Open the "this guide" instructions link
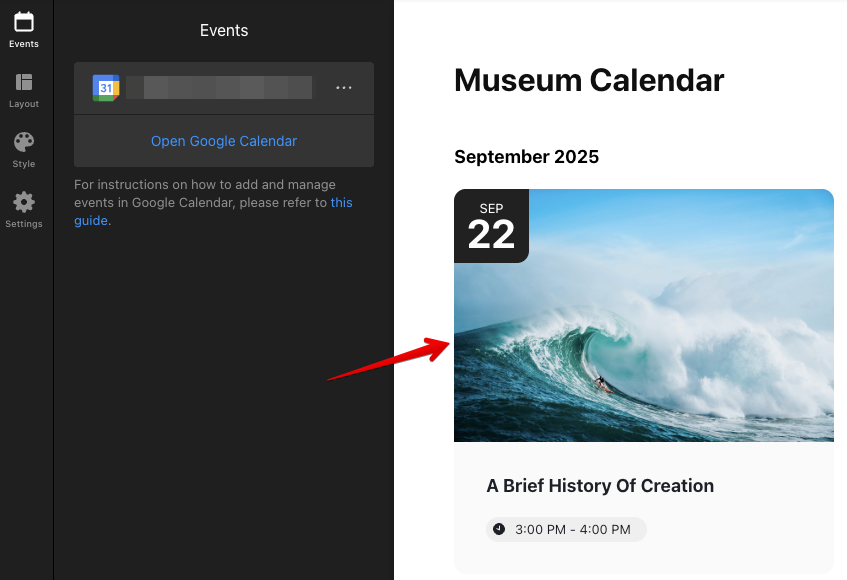Viewport: 847px width, 580px height. pyautogui.click(x=213, y=211)
